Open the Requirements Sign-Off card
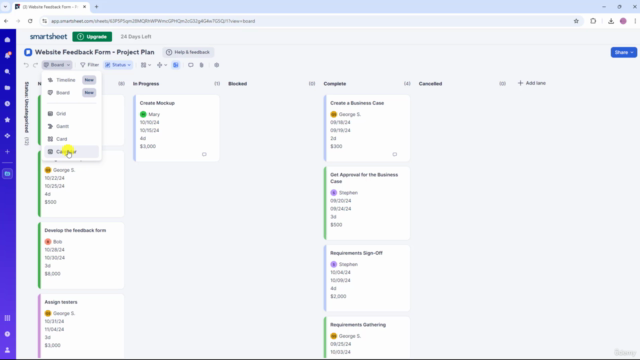640x360 pixels. click(x=367, y=278)
